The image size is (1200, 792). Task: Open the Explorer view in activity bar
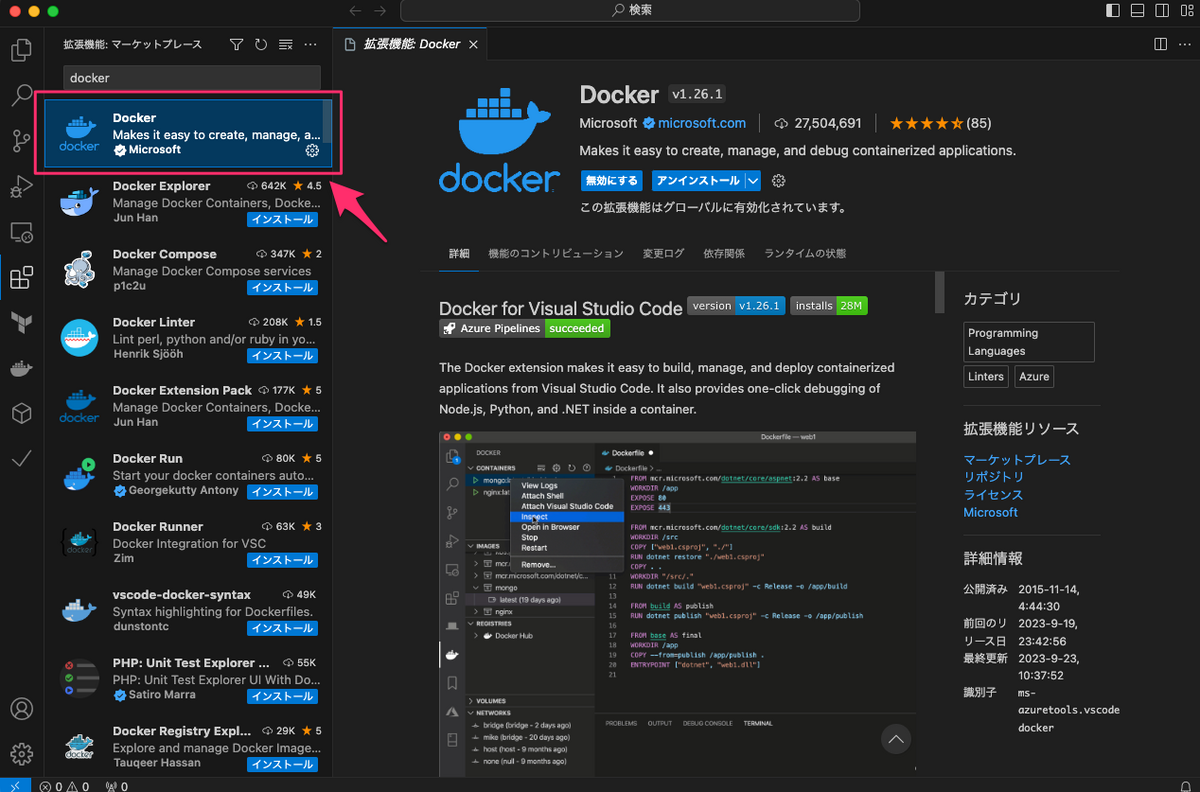coord(21,50)
